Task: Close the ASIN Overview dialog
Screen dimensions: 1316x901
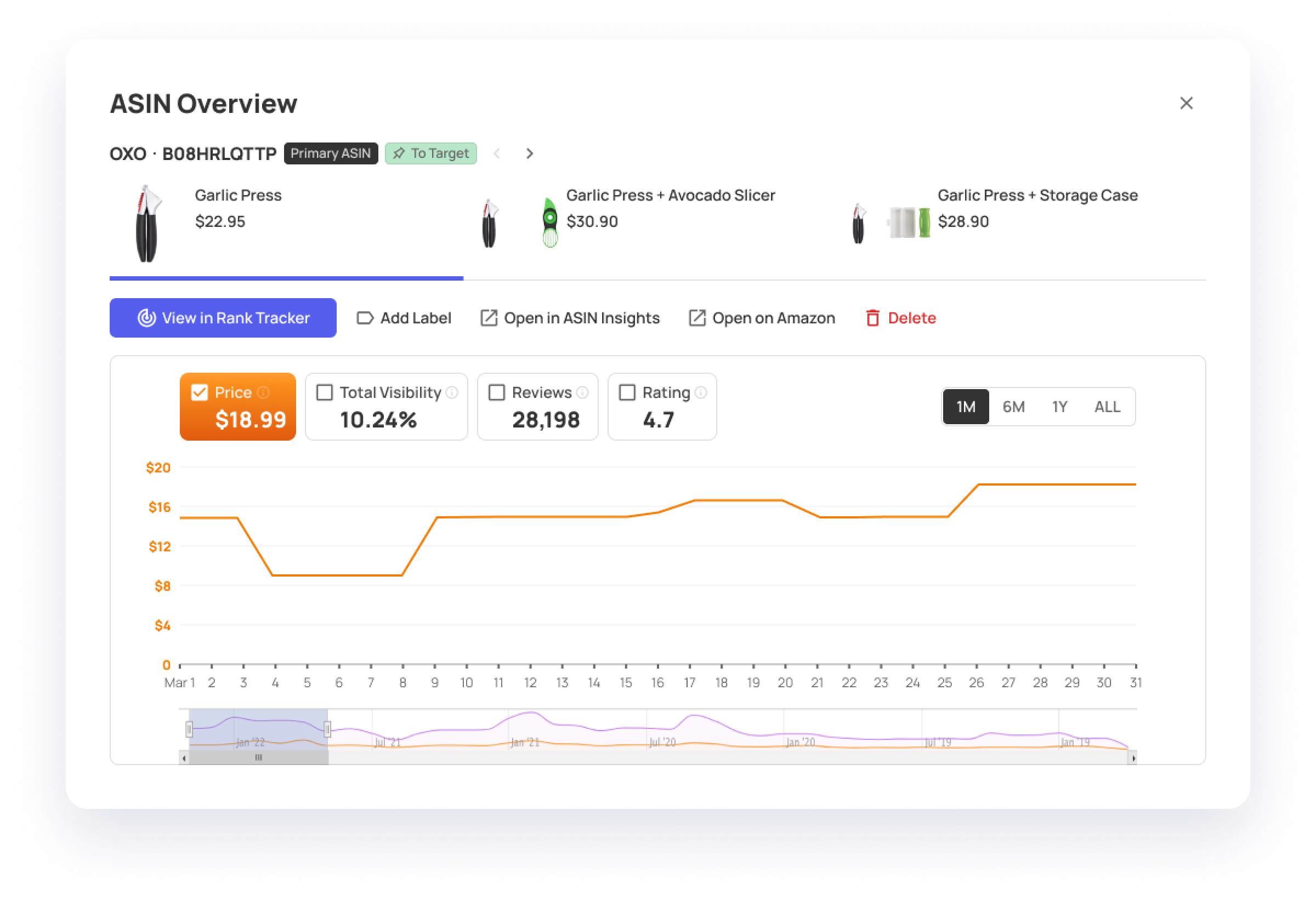Action: click(x=1185, y=103)
